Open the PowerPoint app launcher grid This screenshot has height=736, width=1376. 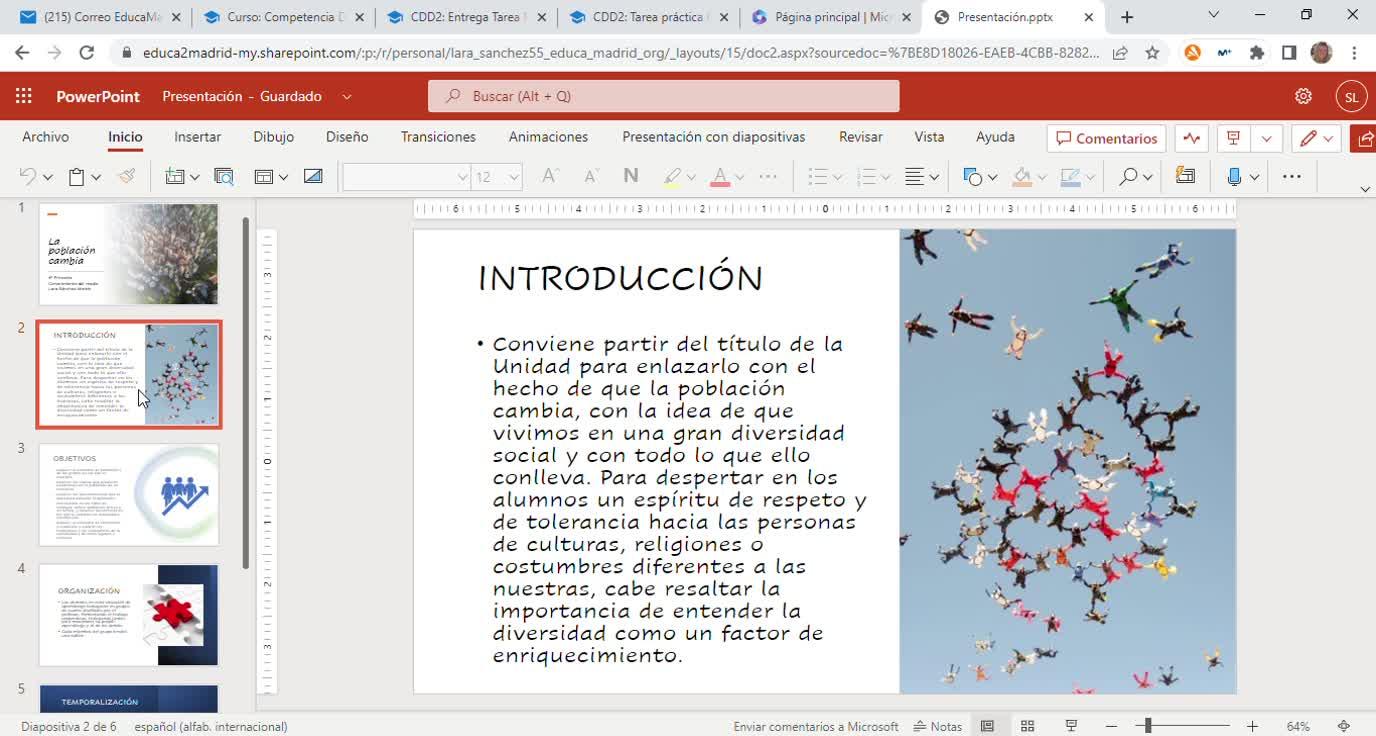(x=24, y=96)
